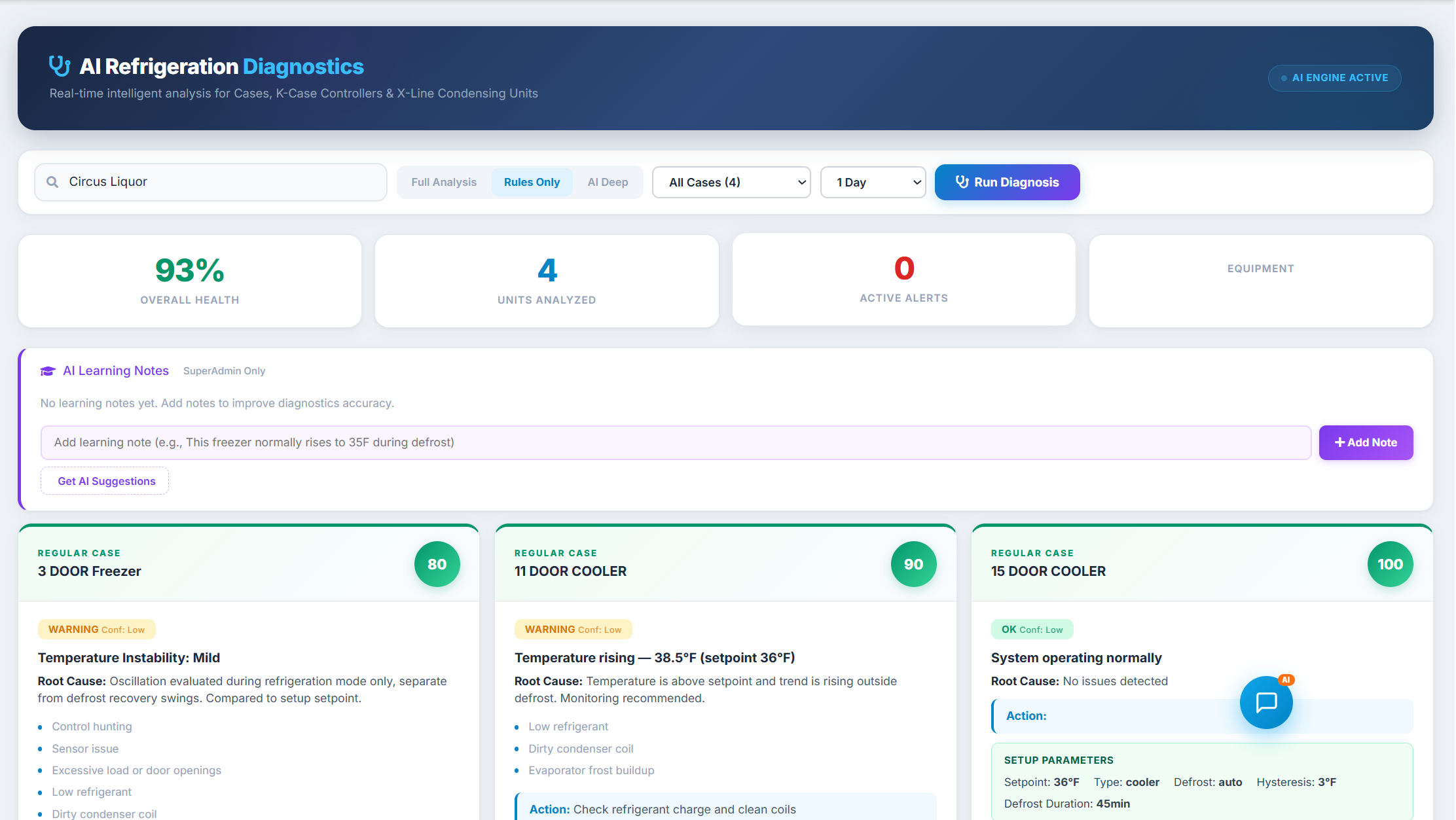Click SETUP PARAMETERS heading
This screenshot has height=820, width=1456.
click(1059, 760)
